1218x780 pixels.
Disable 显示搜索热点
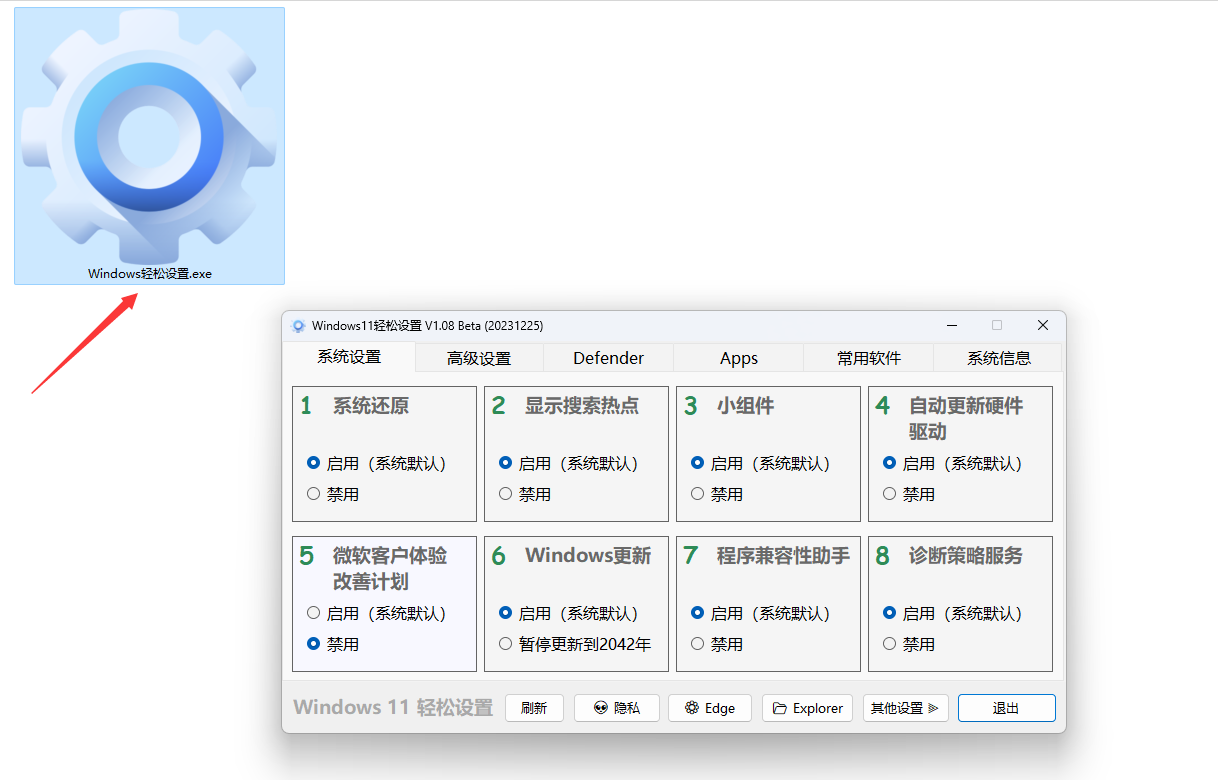505,493
